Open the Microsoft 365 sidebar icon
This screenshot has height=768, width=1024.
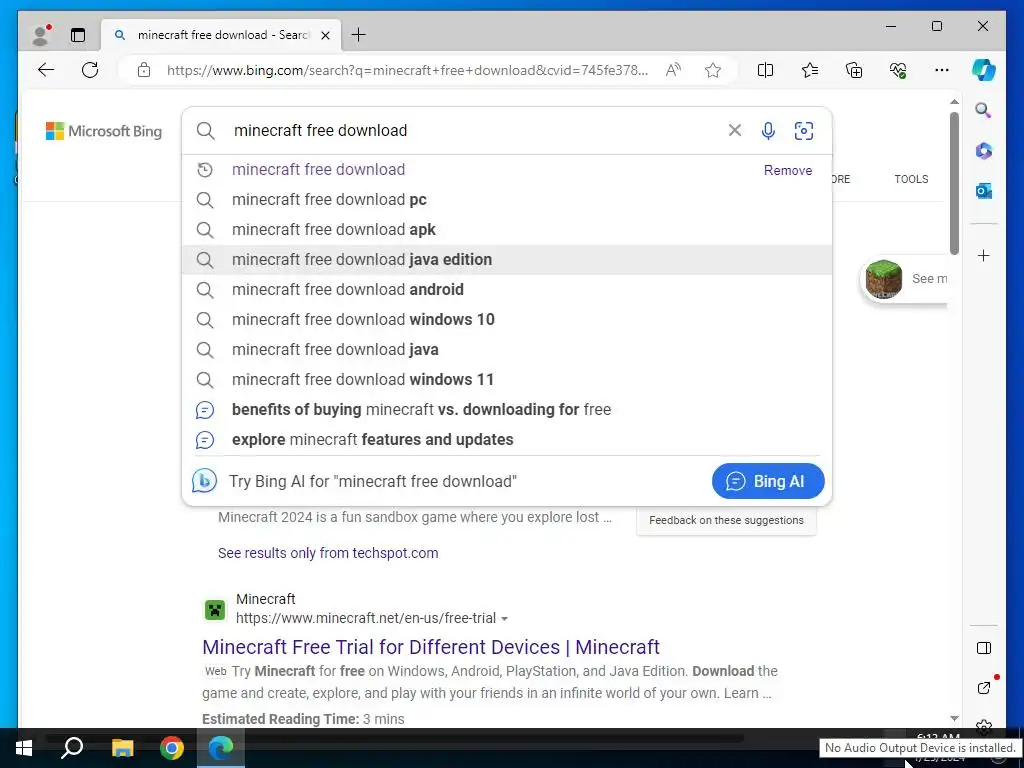click(x=984, y=151)
